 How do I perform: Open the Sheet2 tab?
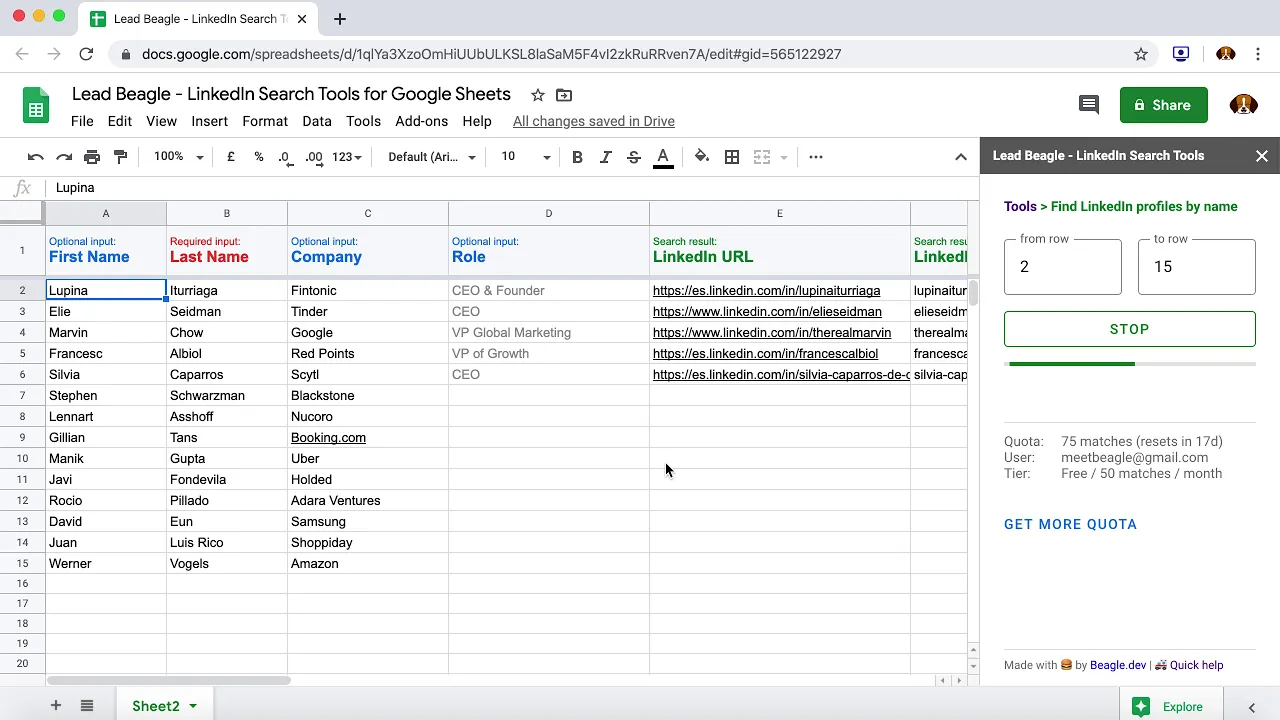click(156, 706)
